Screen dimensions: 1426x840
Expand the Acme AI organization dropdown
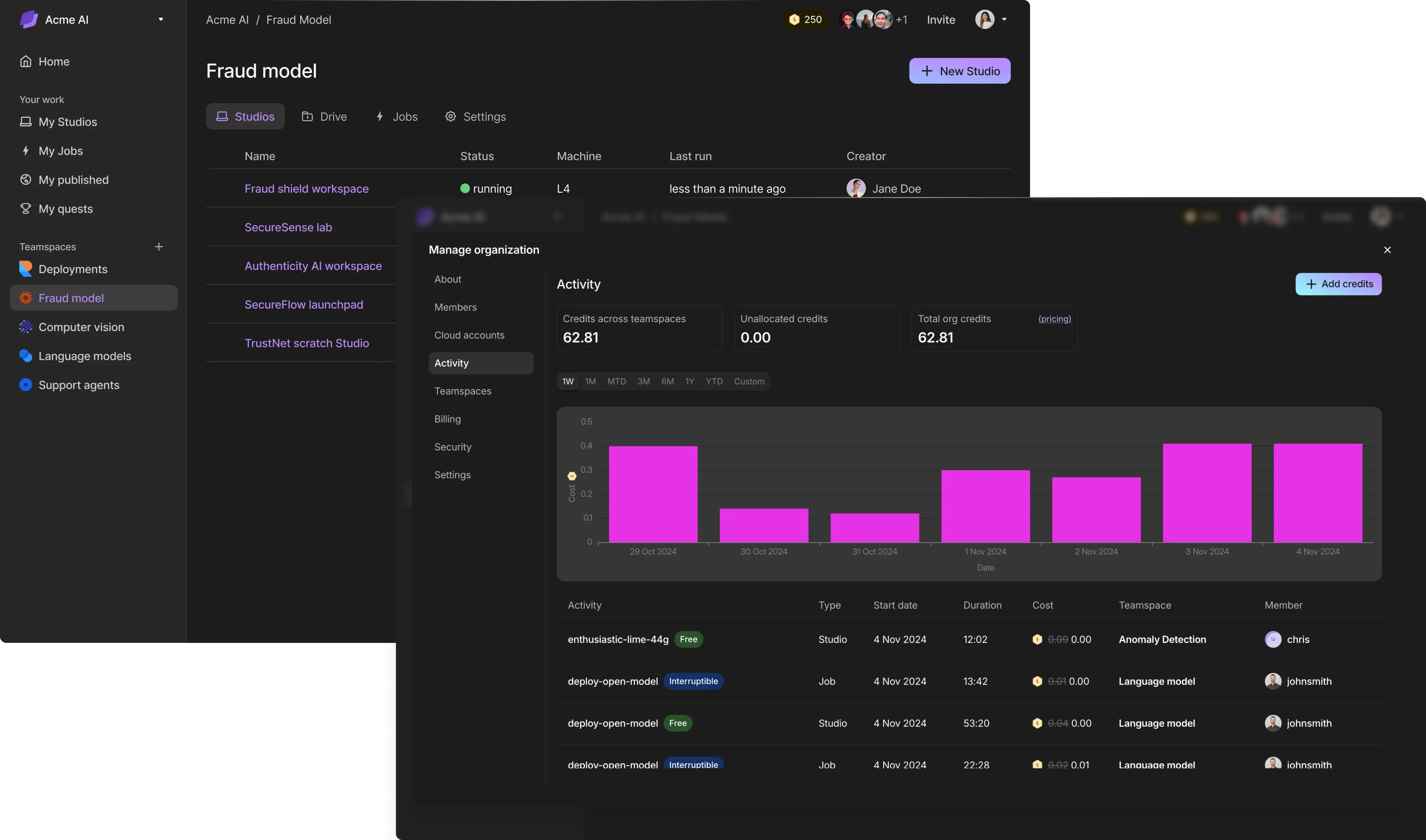[x=161, y=19]
